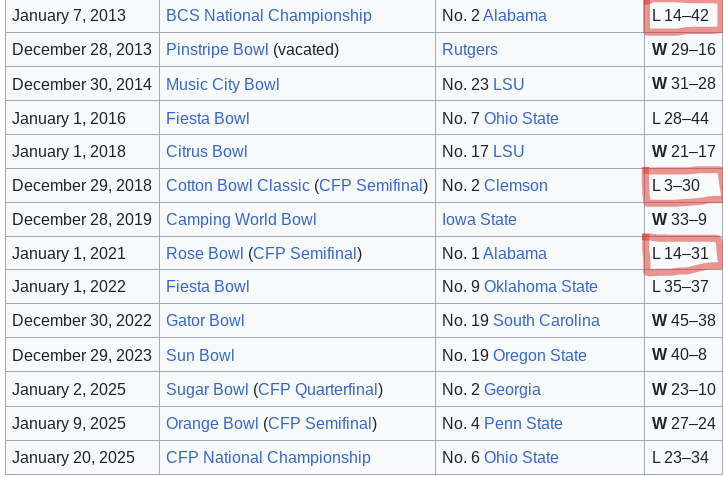723x477 pixels.
Task: Open the Sugar Bowl link
Action: (207, 389)
